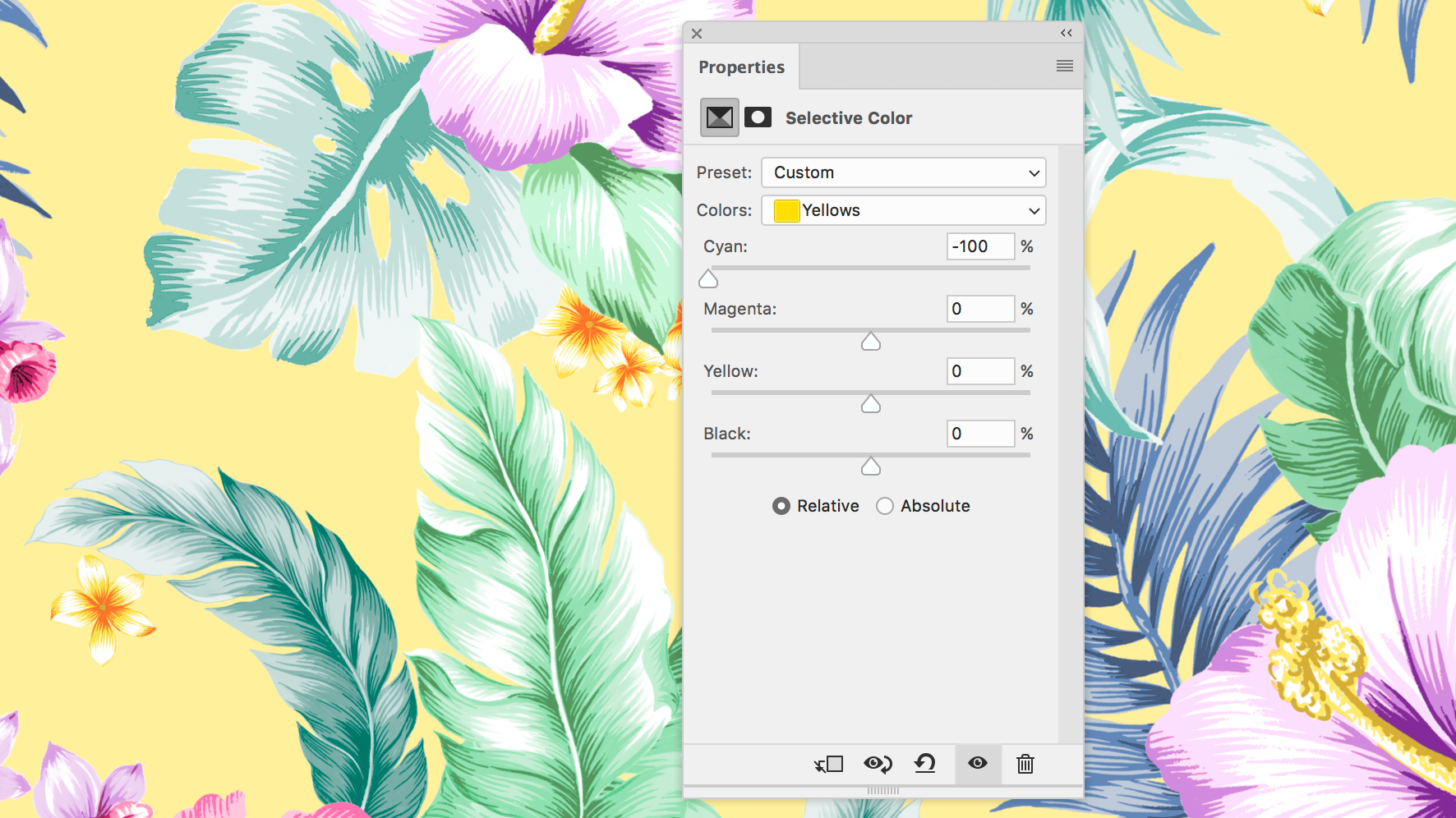This screenshot has height=818, width=1456.
Task: Switch to the Properties tab
Action: click(x=741, y=67)
